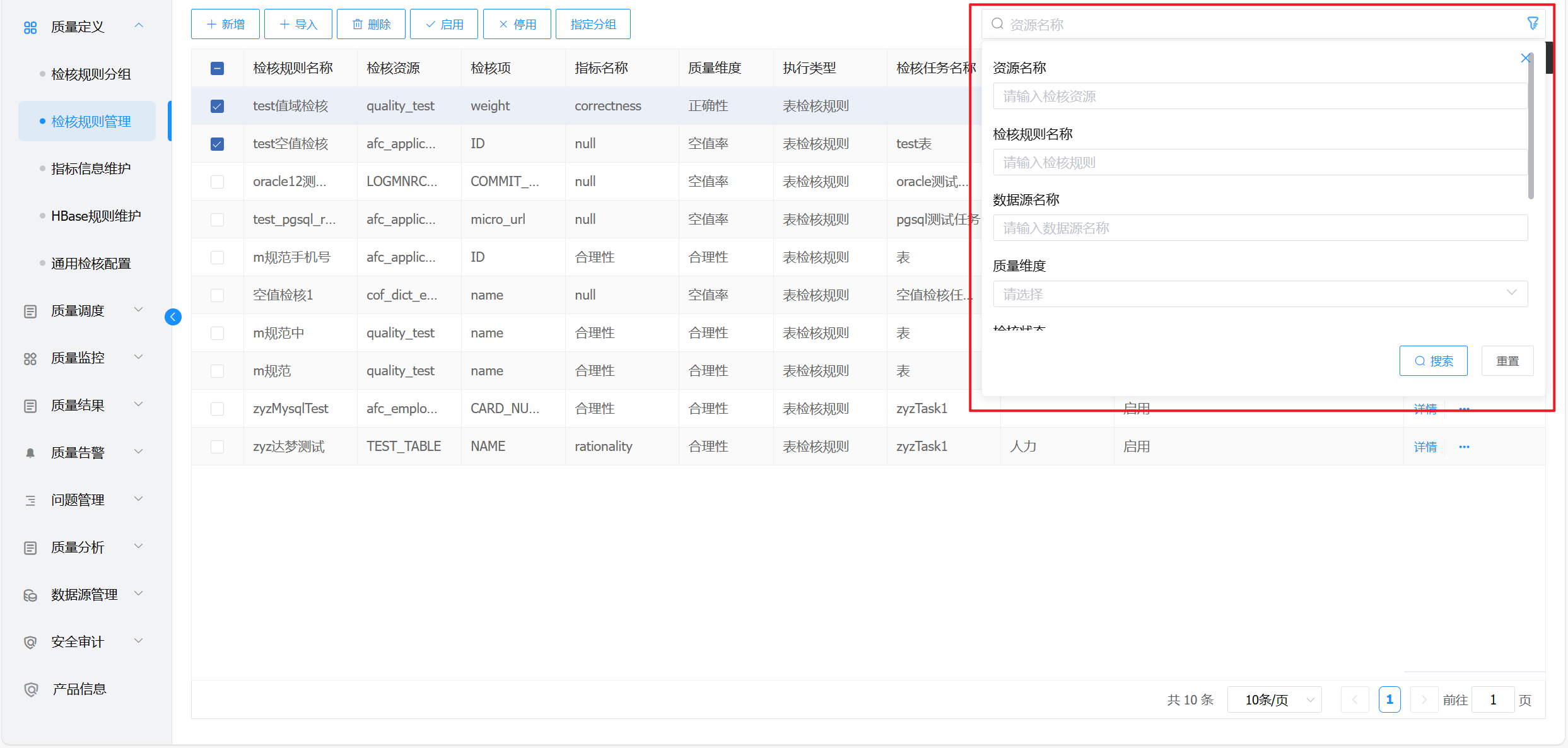Close the advanced search panel with X

coord(1525,59)
